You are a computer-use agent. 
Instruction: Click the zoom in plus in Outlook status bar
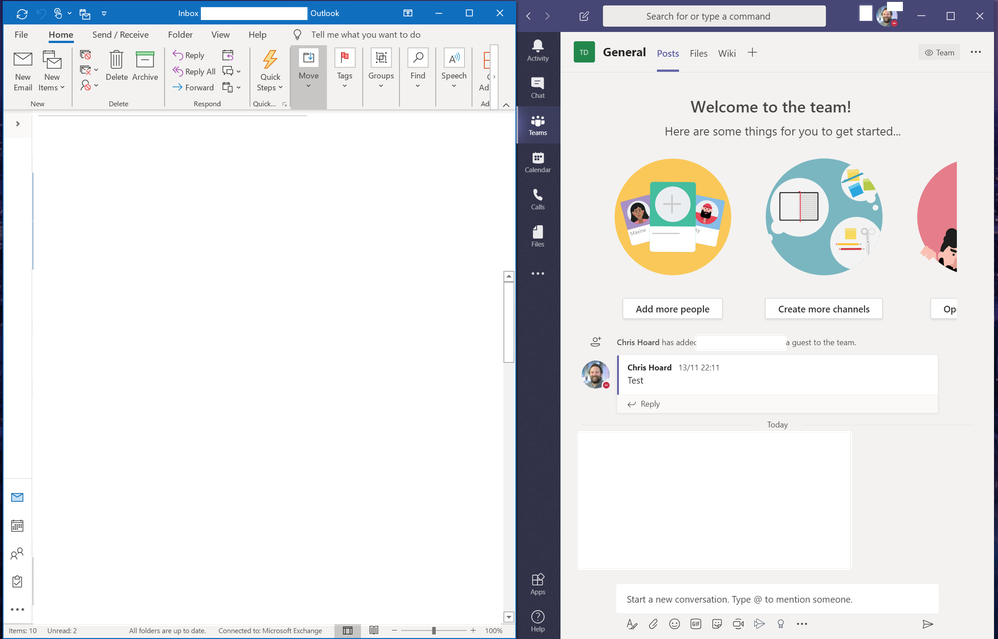(x=473, y=631)
